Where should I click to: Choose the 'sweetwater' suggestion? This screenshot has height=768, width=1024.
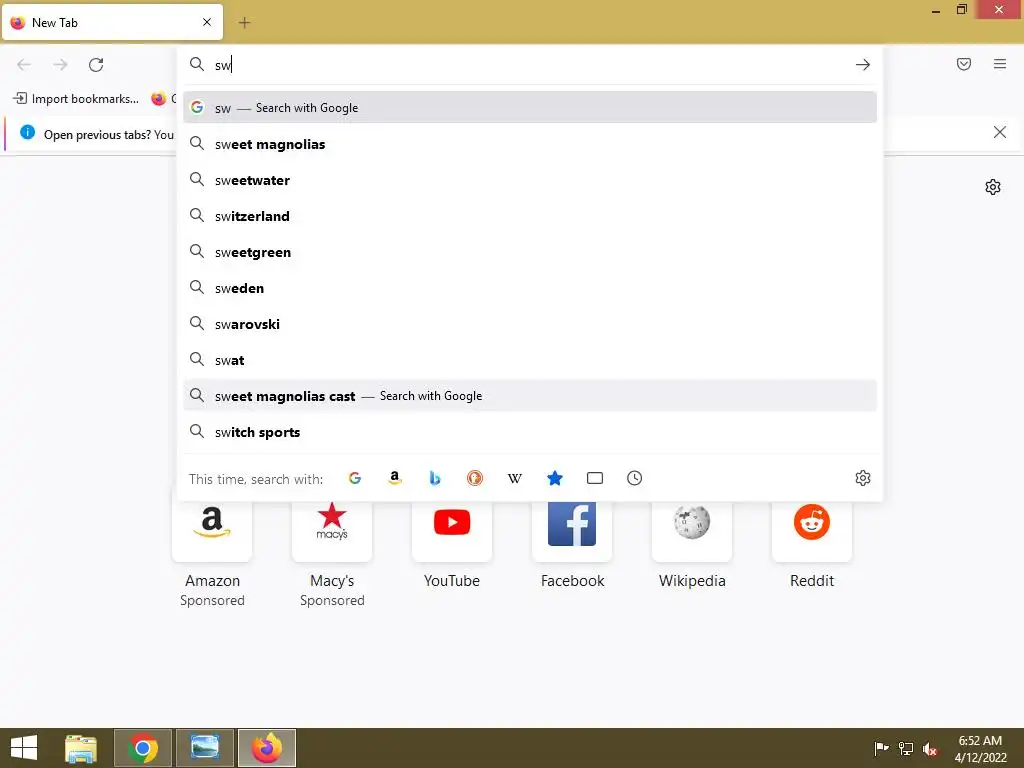530,180
